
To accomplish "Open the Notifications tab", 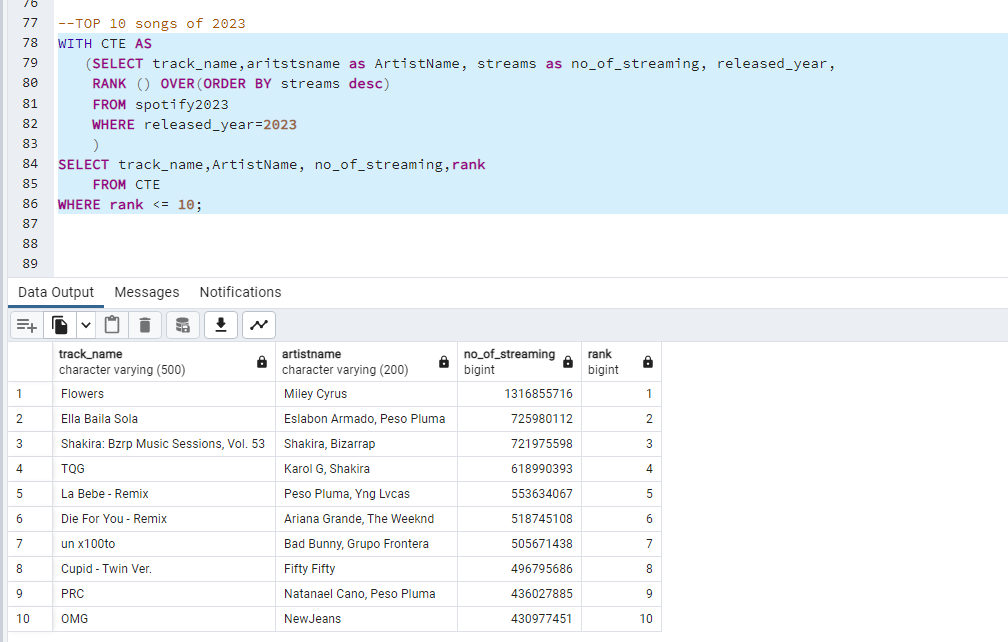I will coord(240,292).
